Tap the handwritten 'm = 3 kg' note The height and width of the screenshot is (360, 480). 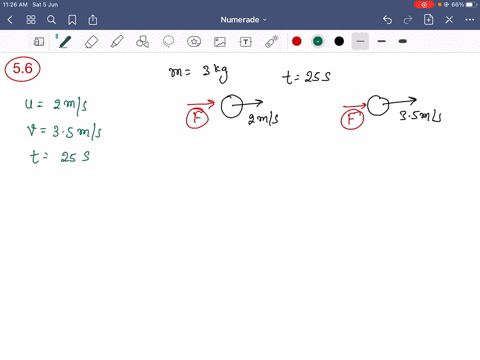pos(199,73)
